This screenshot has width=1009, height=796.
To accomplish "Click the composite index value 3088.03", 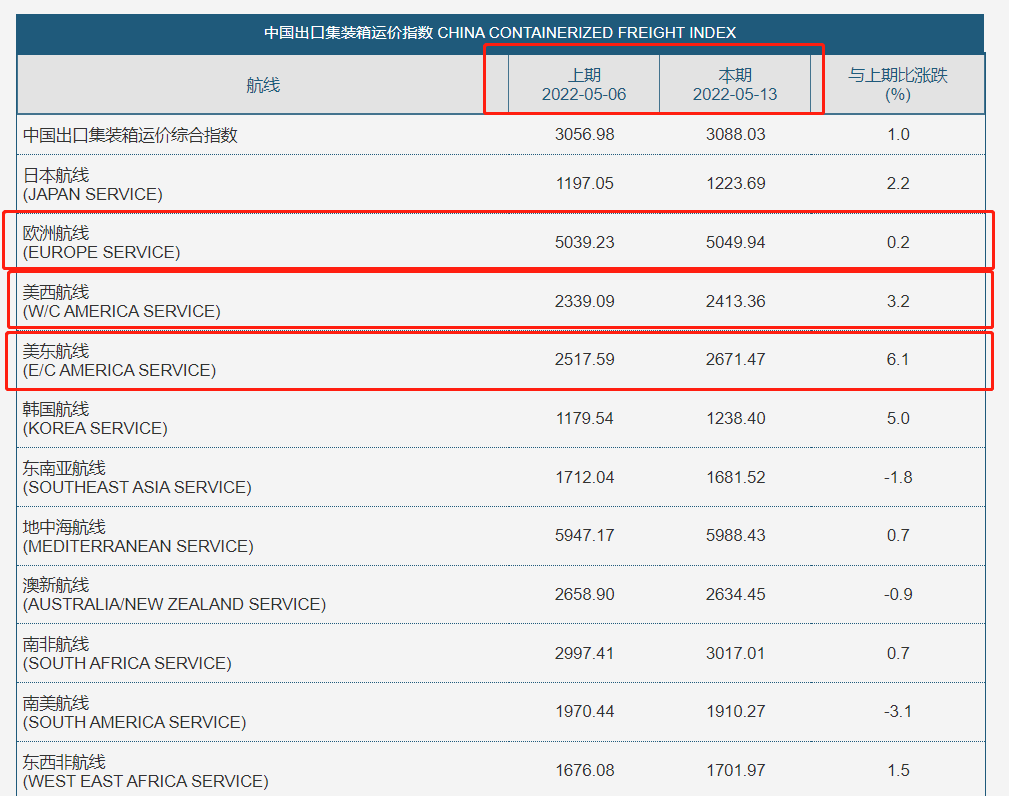I will click(x=736, y=134).
